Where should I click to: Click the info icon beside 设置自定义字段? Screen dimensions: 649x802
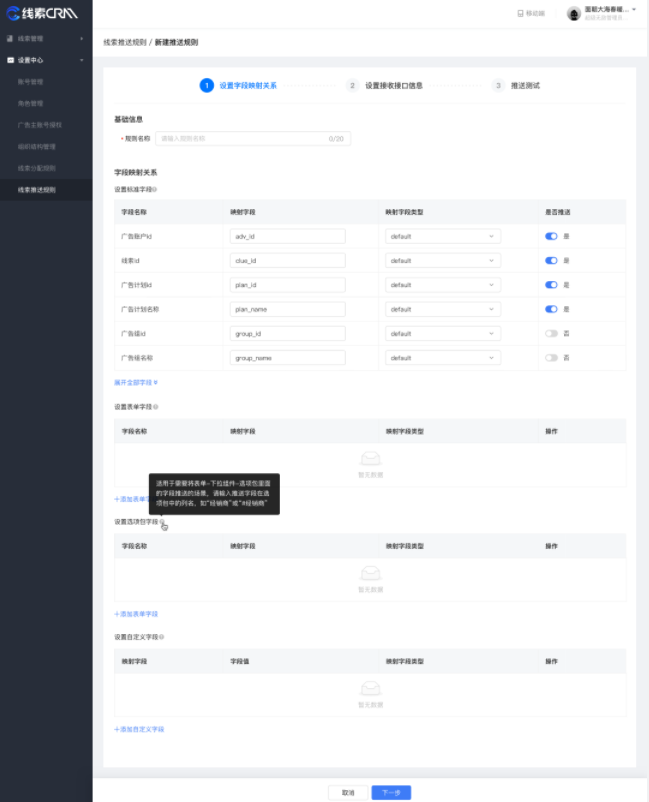(162, 636)
